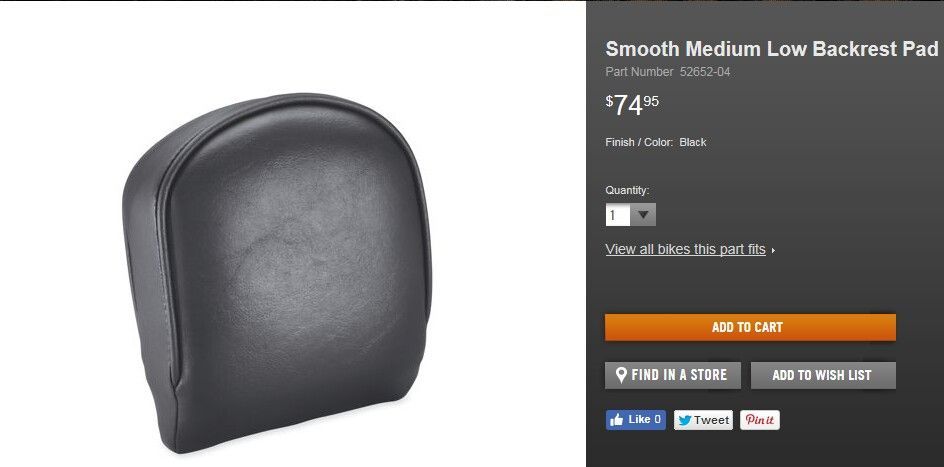Add the backrest pad to the wish list
The image size is (944, 467).
pyautogui.click(x=823, y=375)
